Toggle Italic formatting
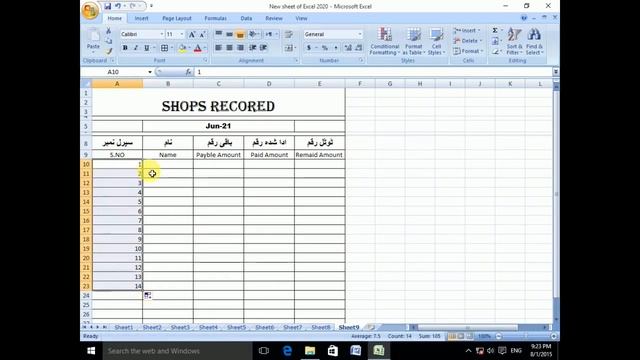 tap(136, 48)
